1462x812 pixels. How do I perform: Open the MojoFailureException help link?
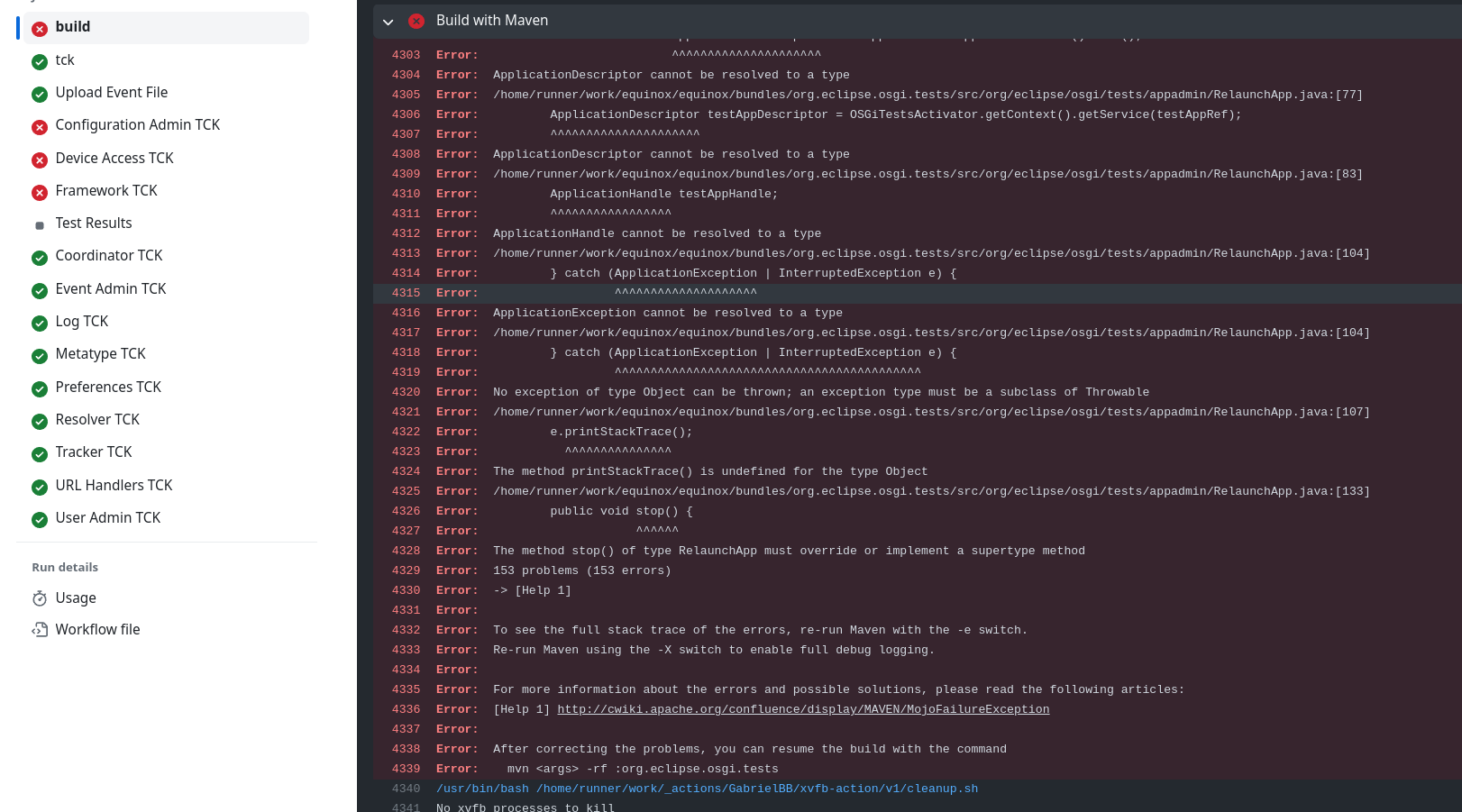coord(803,709)
